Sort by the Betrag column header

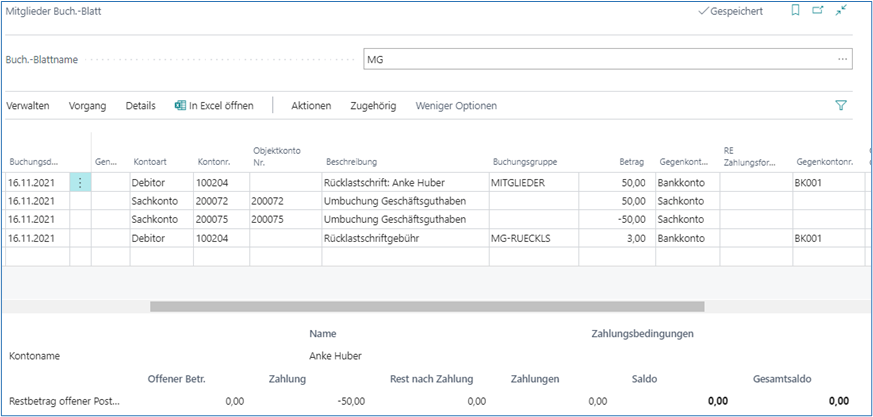click(632, 161)
